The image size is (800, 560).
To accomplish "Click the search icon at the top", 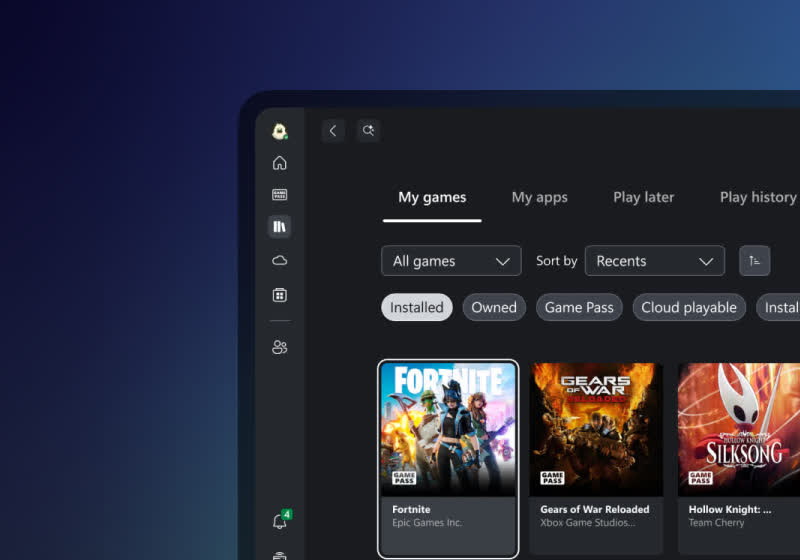I will (368, 131).
